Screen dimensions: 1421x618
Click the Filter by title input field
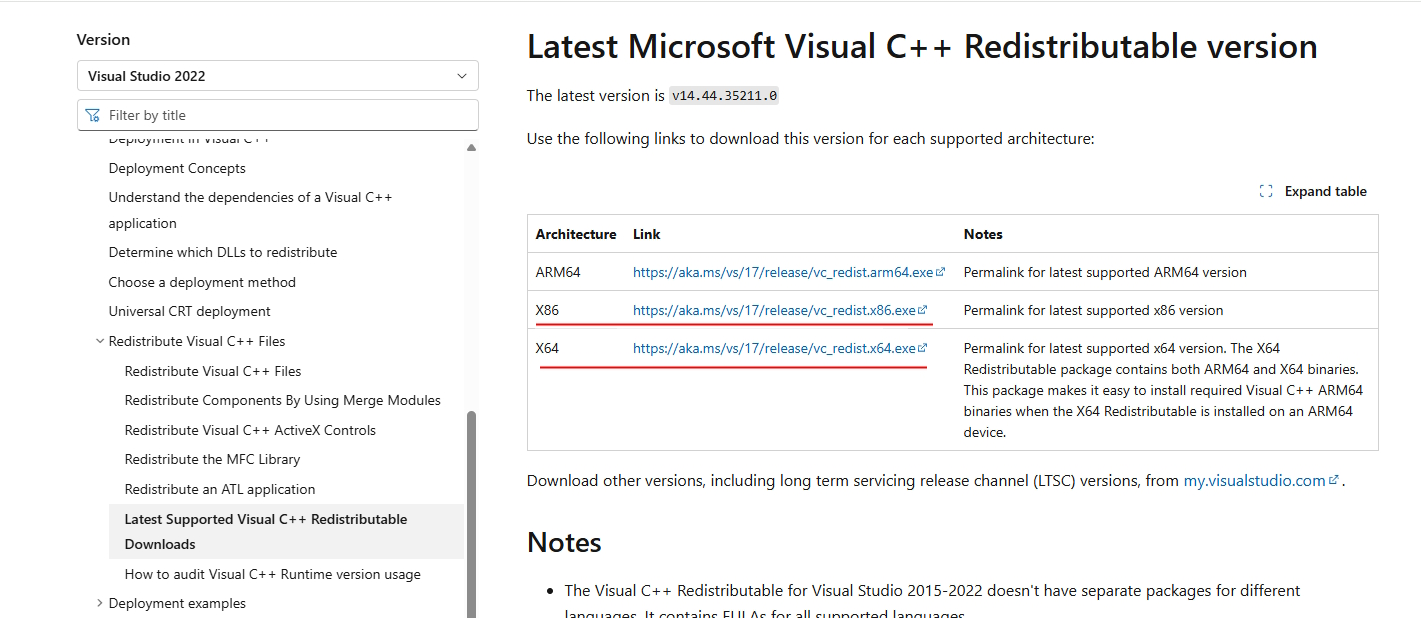coord(277,115)
